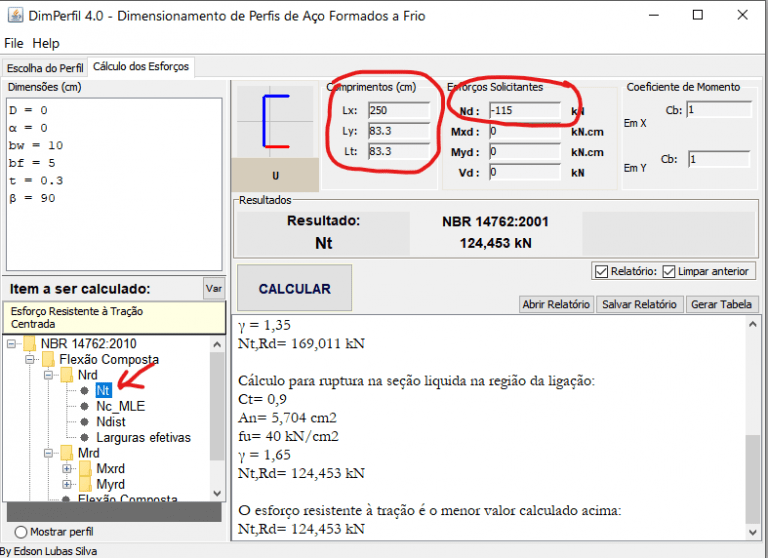Click tree panel scrollbar down arrow

217,493
